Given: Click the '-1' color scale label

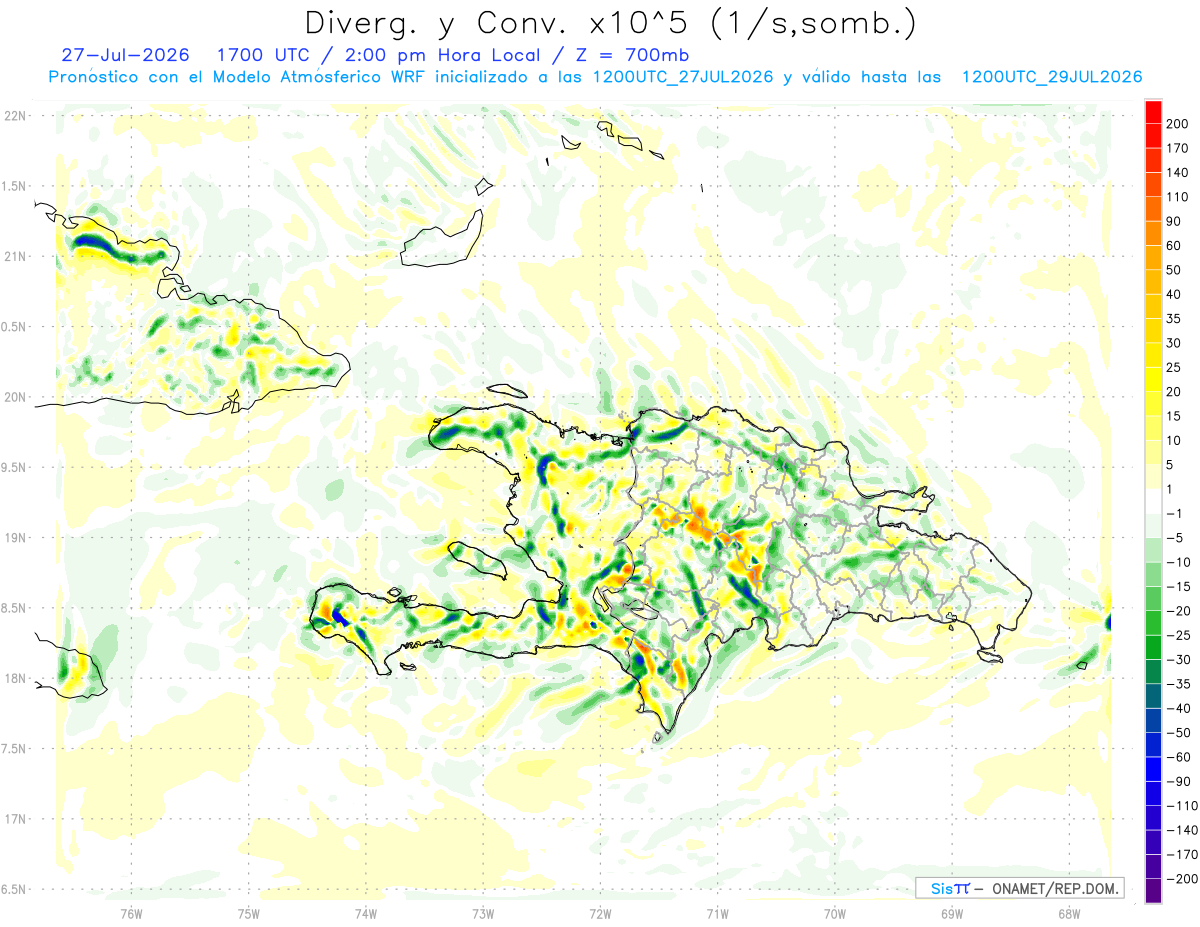Looking at the screenshot, I should tap(1174, 513).
